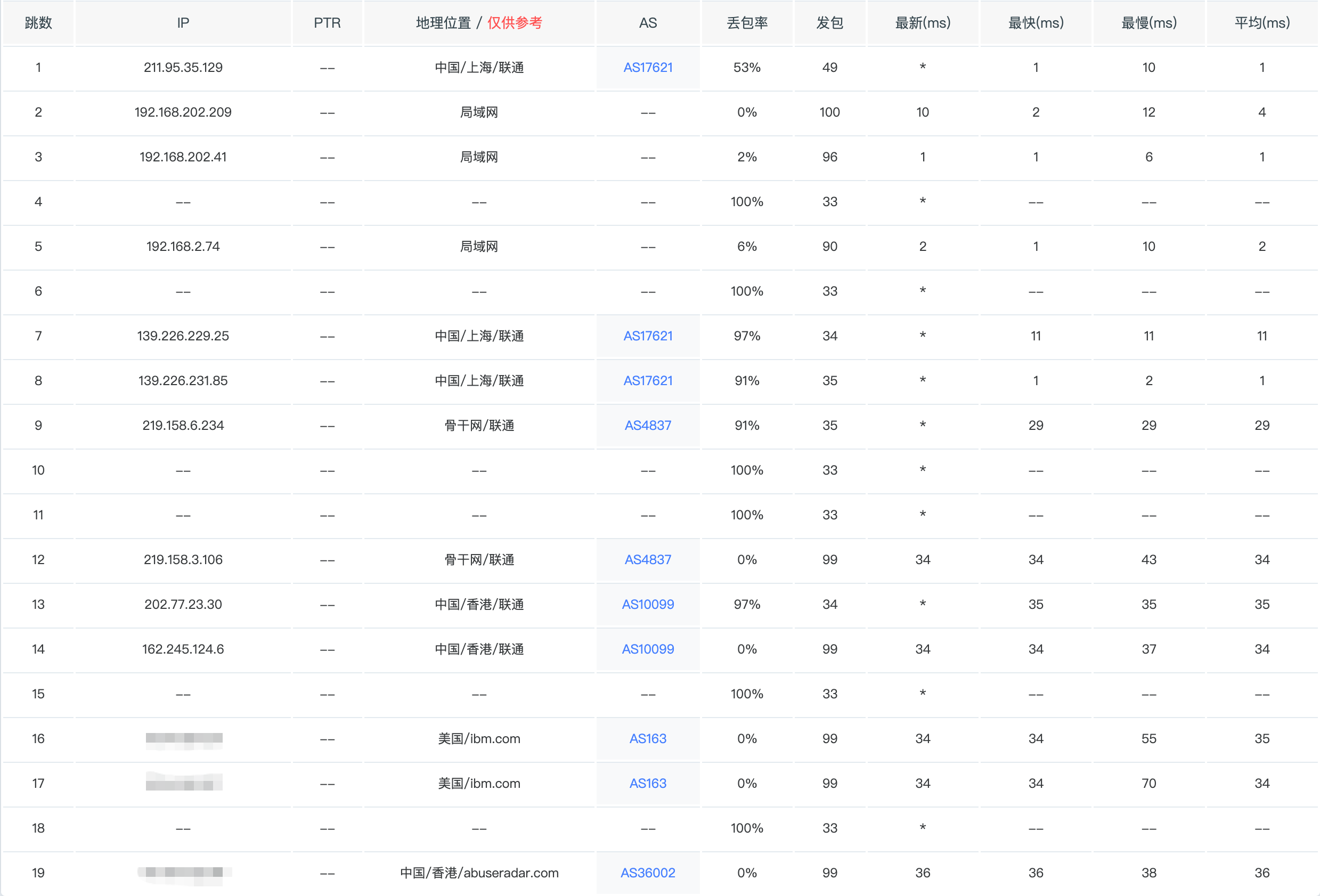This screenshot has height=896, width=1320.
Task: Click IP 192.168.202.209 in hop 2
Action: click(x=183, y=112)
